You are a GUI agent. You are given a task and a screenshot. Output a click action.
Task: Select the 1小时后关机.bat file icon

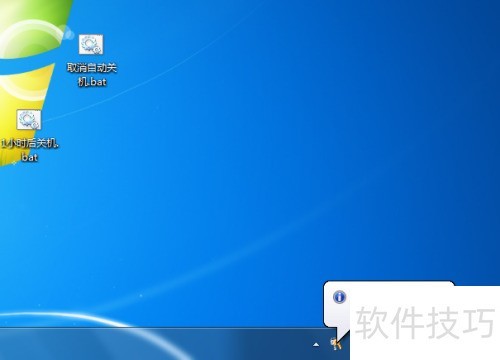click(x=29, y=120)
